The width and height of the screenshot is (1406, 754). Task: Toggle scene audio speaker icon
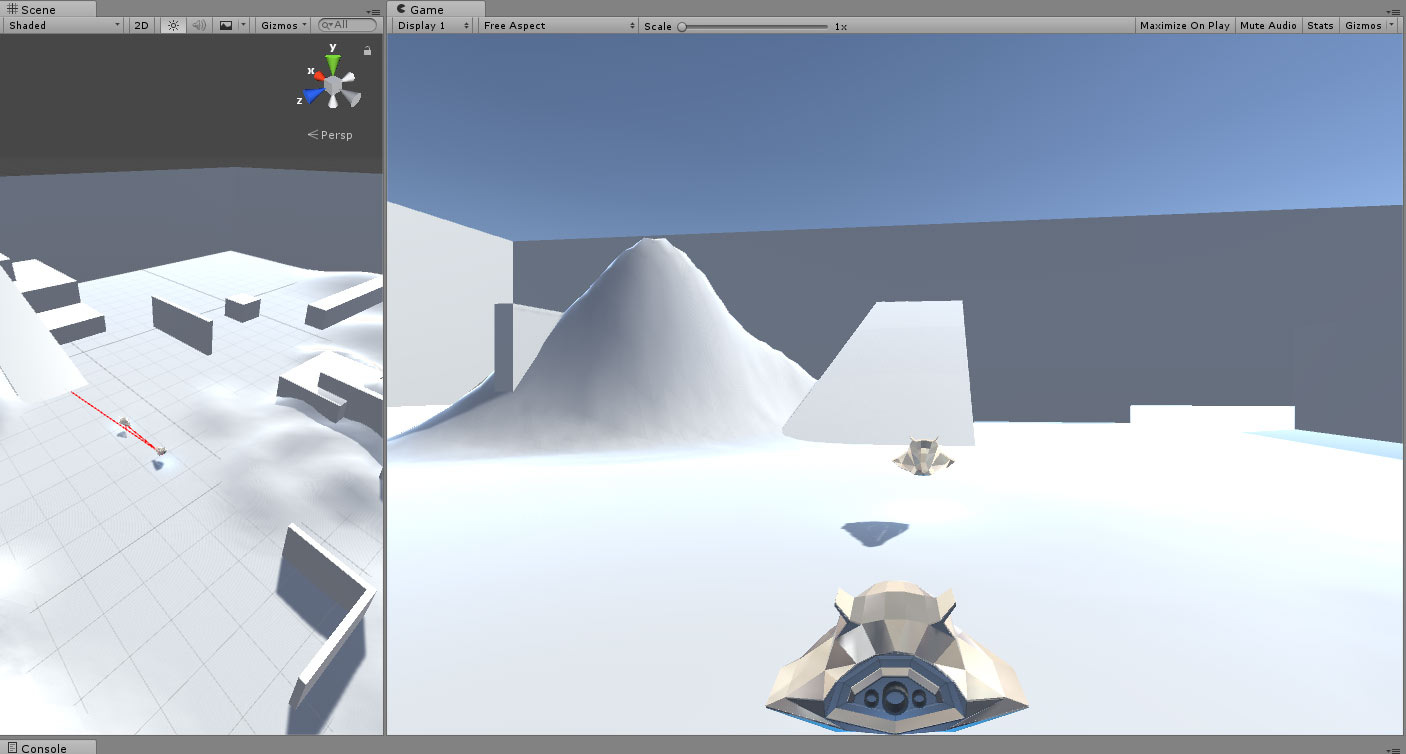pos(199,25)
